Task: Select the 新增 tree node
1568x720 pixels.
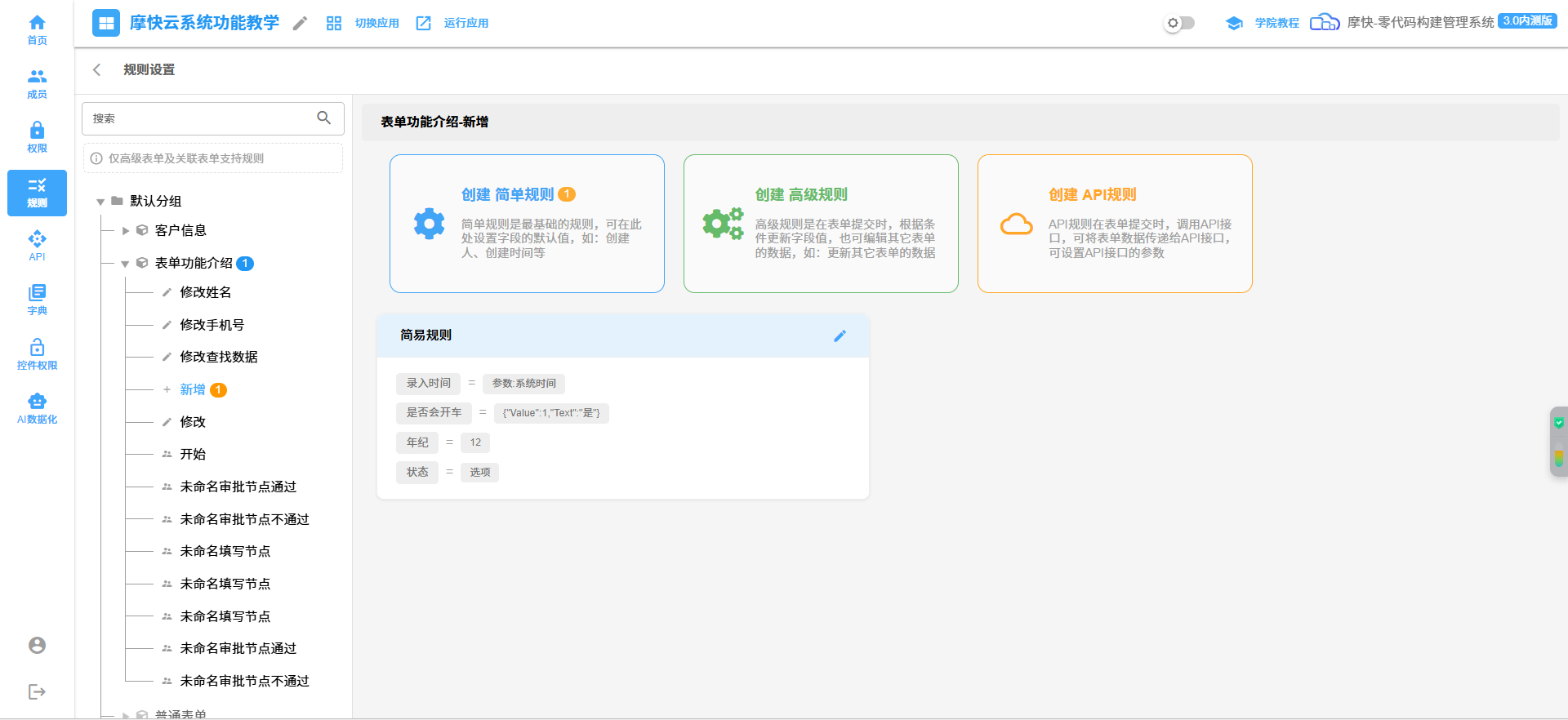Action: (193, 389)
